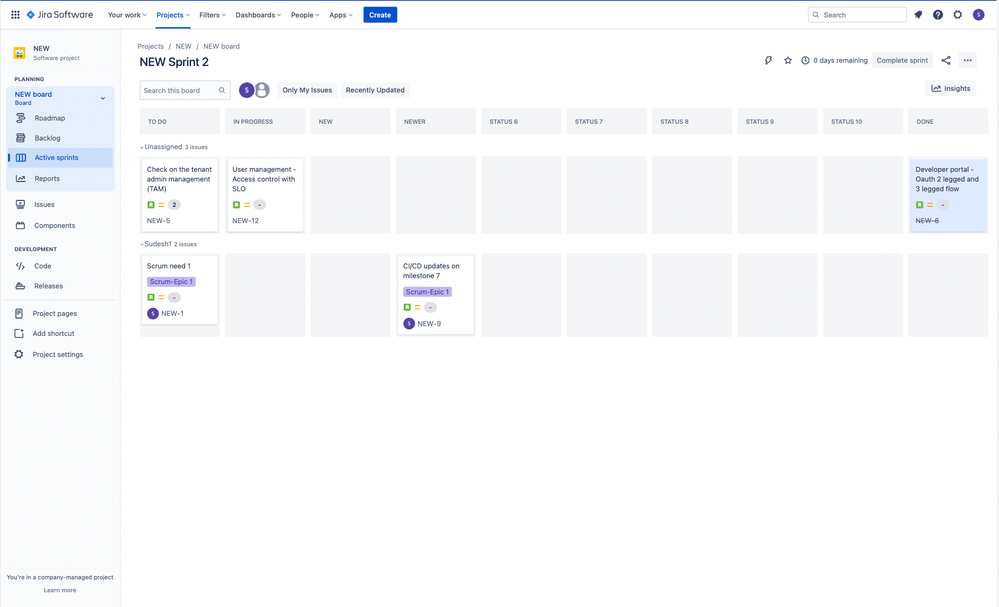Click the Search this board field

(180, 90)
